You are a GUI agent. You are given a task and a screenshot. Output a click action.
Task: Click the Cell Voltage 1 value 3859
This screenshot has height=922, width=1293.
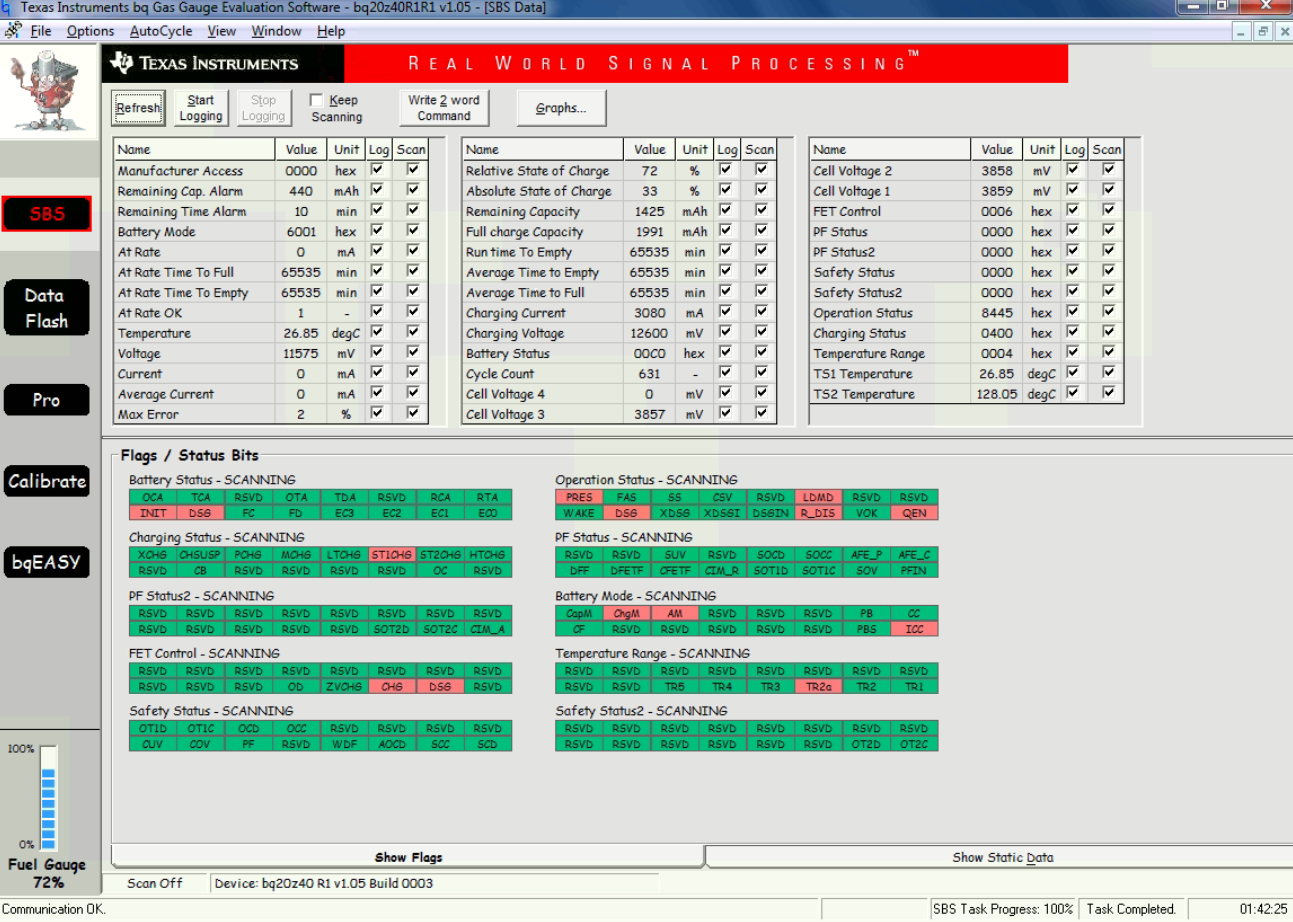(x=996, y=191)
